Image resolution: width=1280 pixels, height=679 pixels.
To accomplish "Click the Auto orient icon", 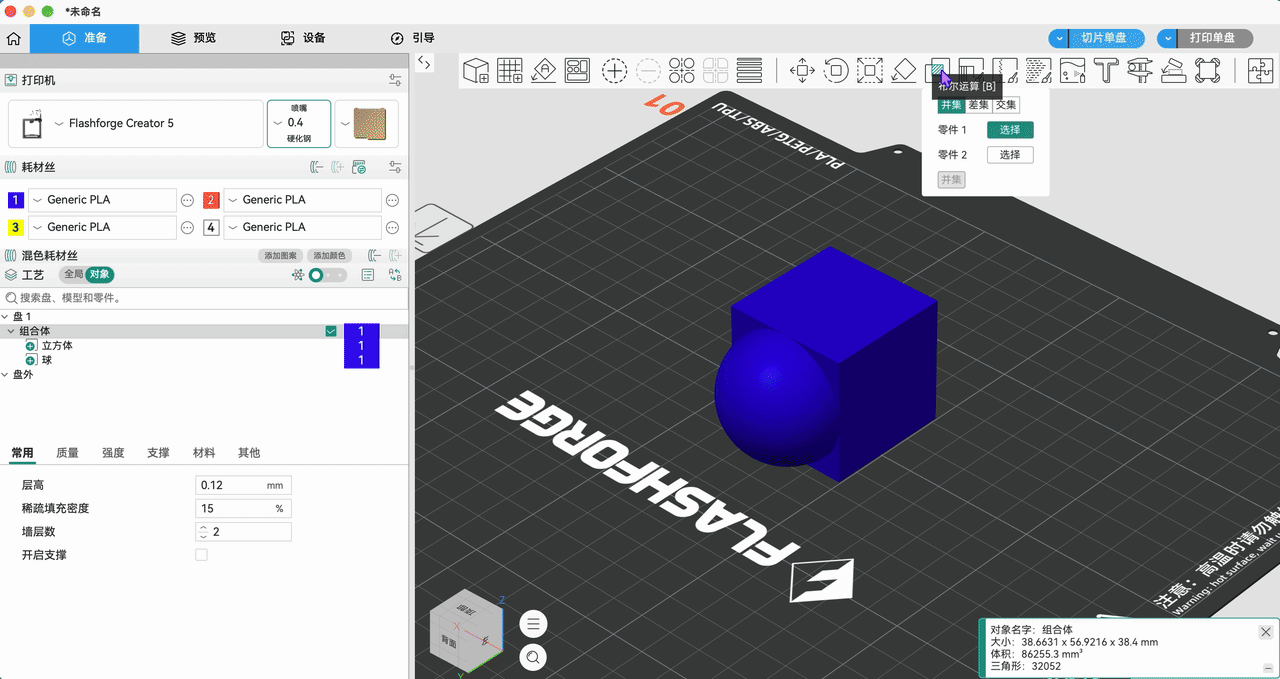I will click(x=543, y=70).
